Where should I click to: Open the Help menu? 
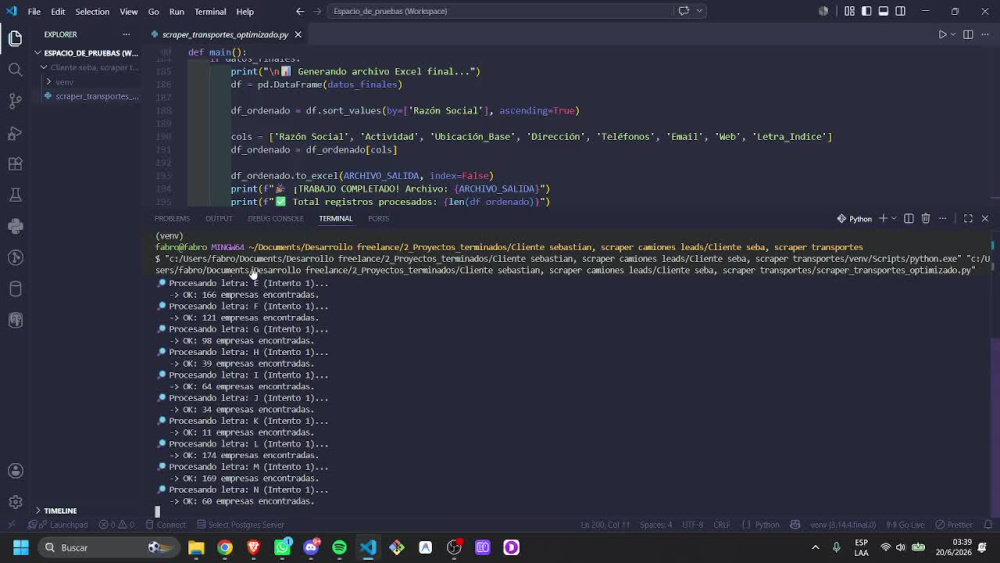(245, 11)
